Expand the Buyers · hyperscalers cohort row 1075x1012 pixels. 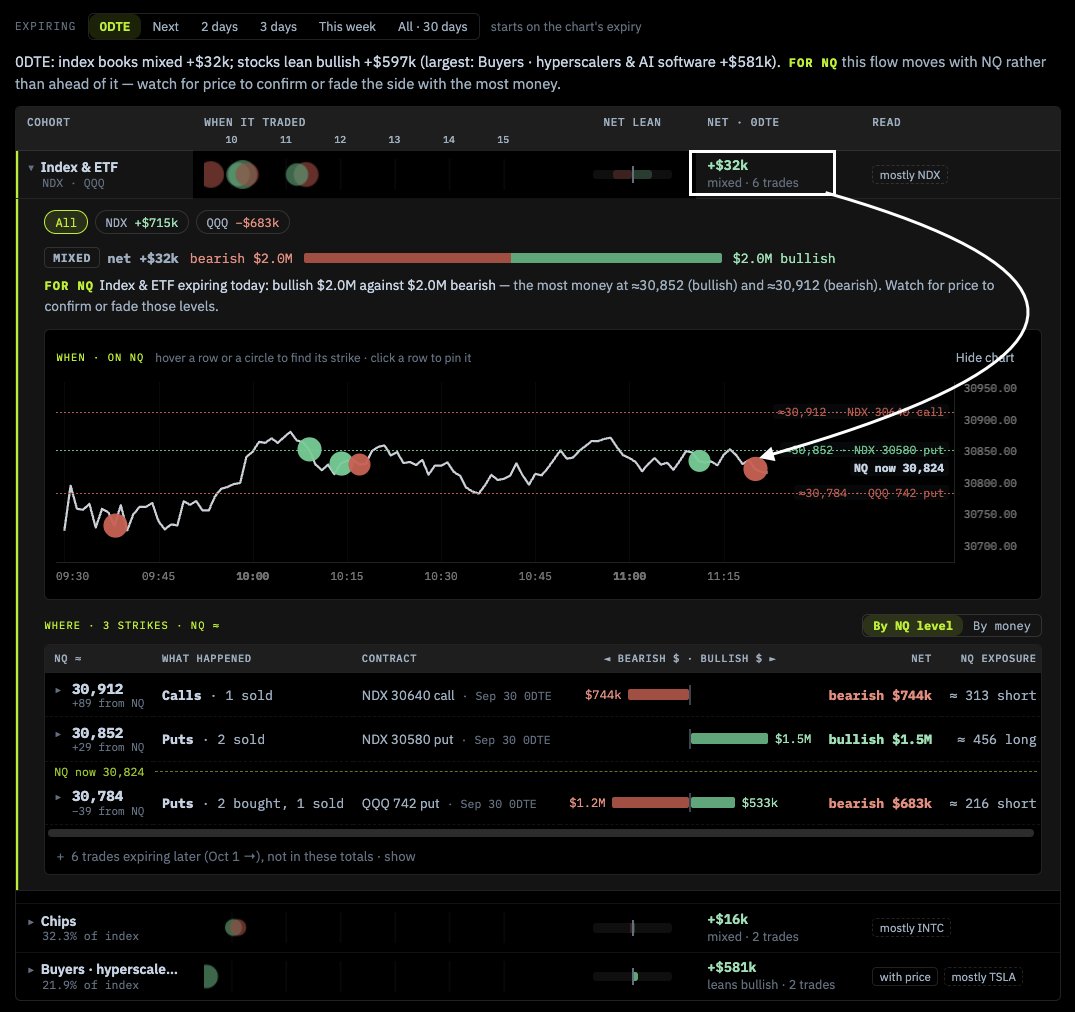pyautogui.click(x=31, y=970)
